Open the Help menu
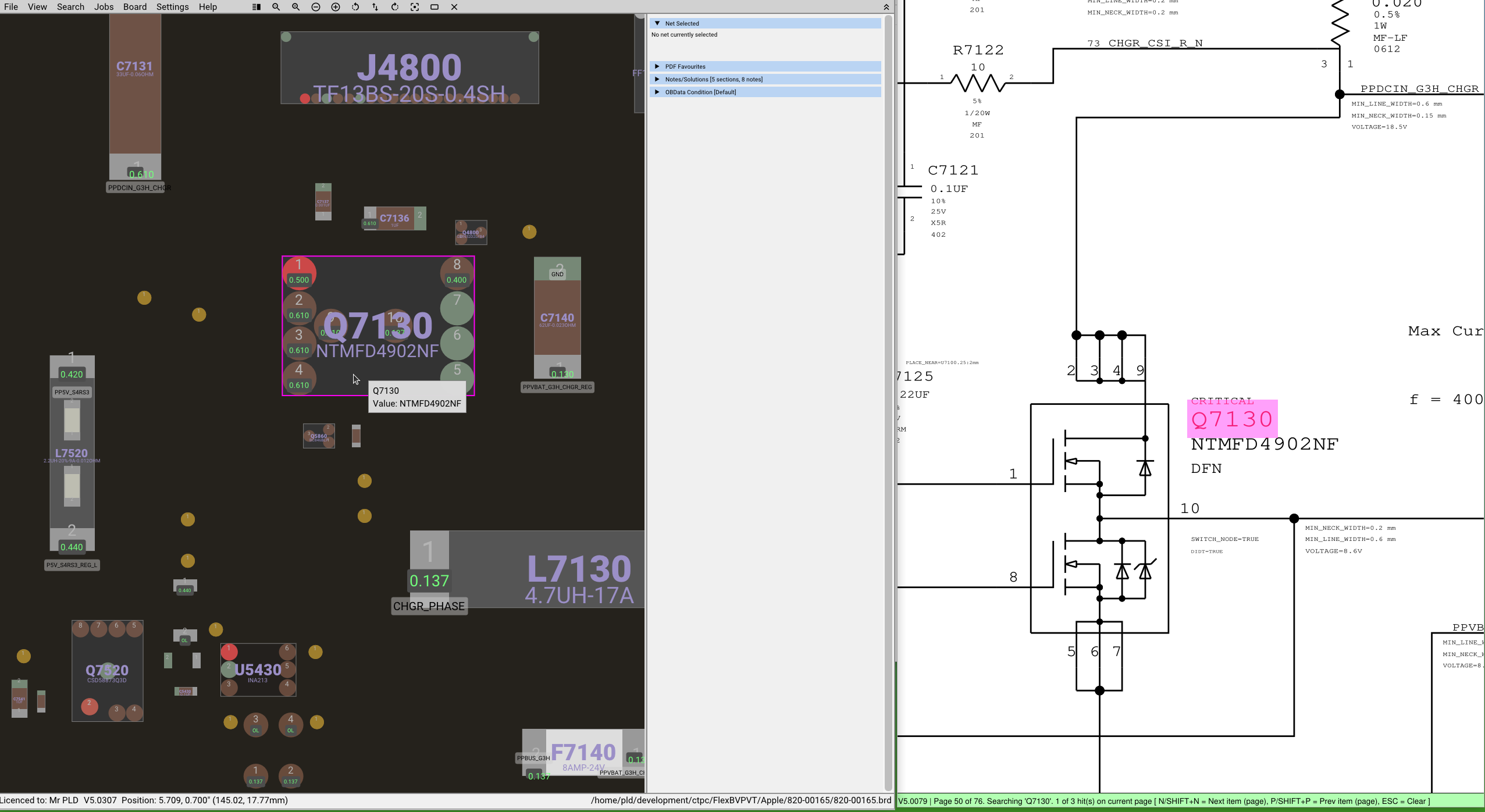 point(208,7)
